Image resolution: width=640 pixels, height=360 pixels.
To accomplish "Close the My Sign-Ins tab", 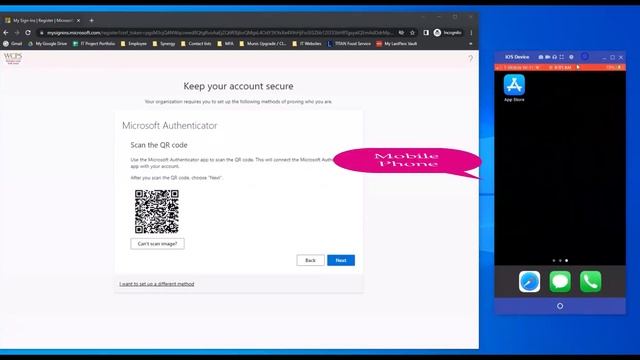I will click(x=78, y=20).
